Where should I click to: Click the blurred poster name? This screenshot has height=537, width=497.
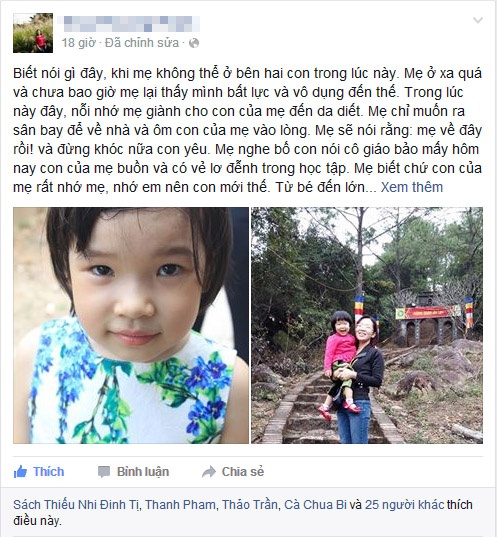pos(129,24)
